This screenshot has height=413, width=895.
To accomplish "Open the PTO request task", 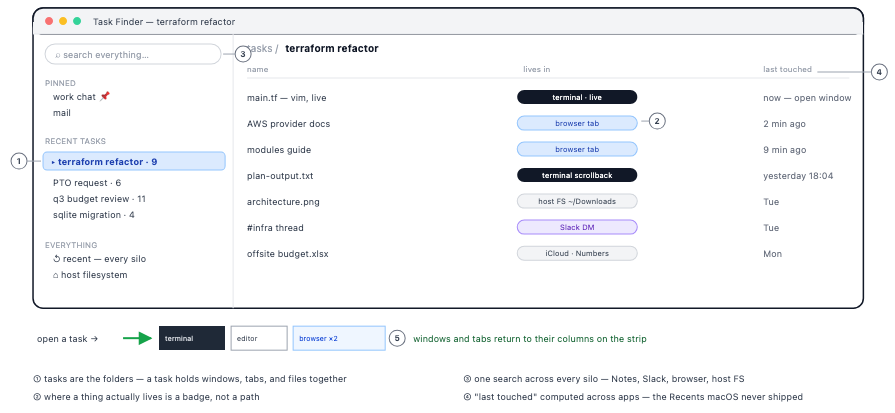I will coord(87,183).
